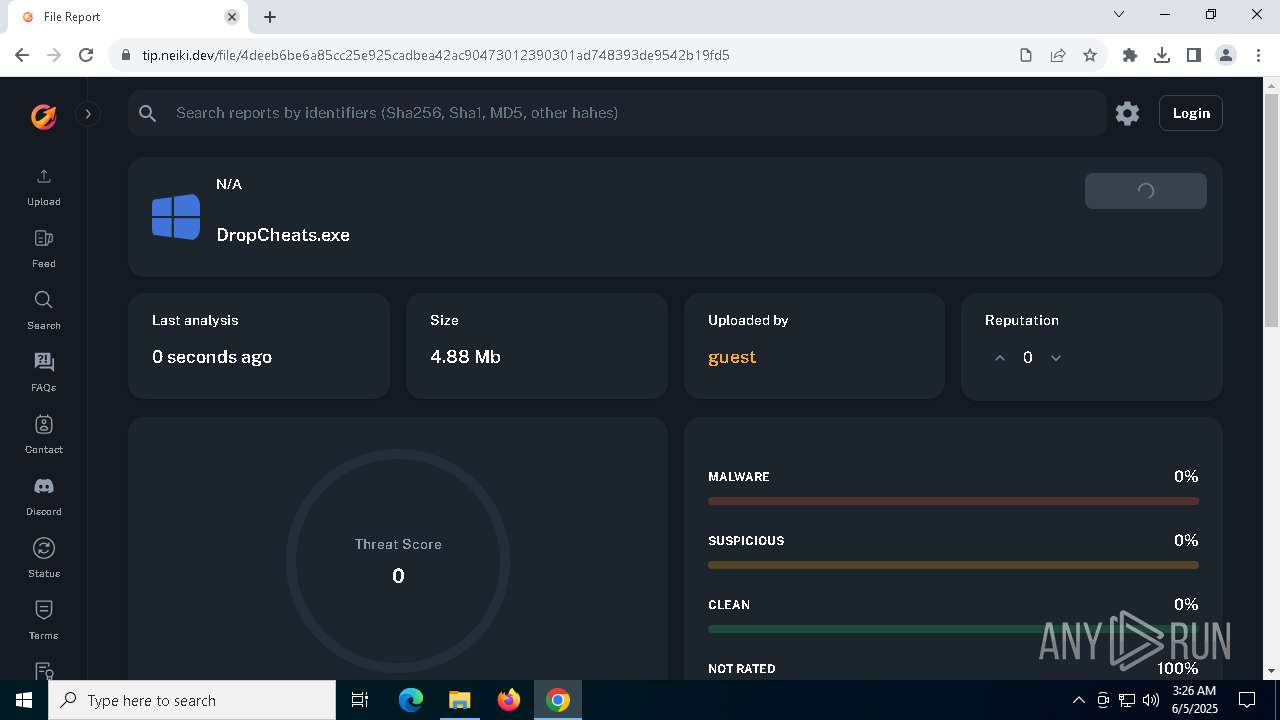Screen dimensions: 1280x720
Task: Toggle Chrome side panel icon
Action: click(1194, 55)
